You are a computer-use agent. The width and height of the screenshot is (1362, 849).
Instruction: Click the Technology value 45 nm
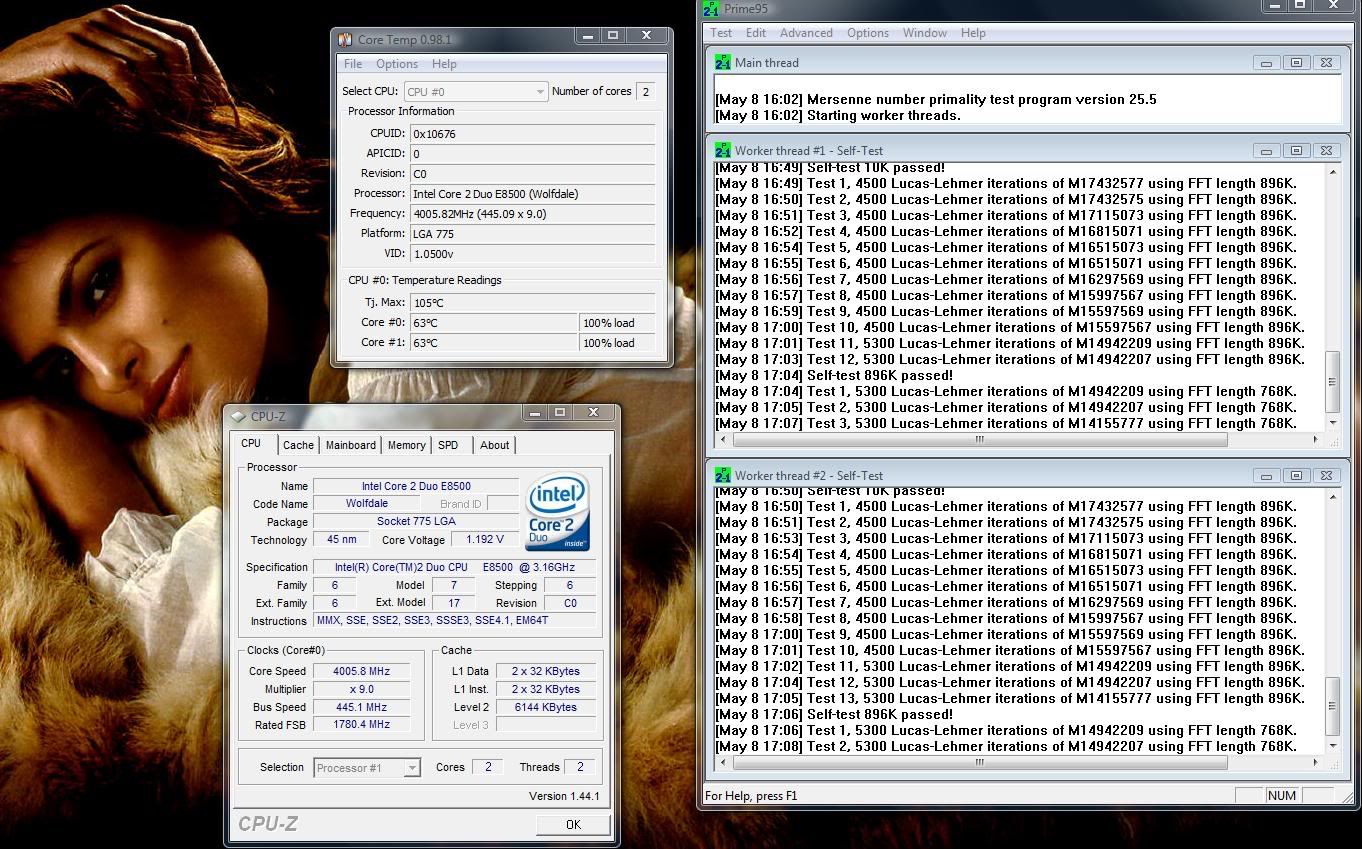point(341,540)
